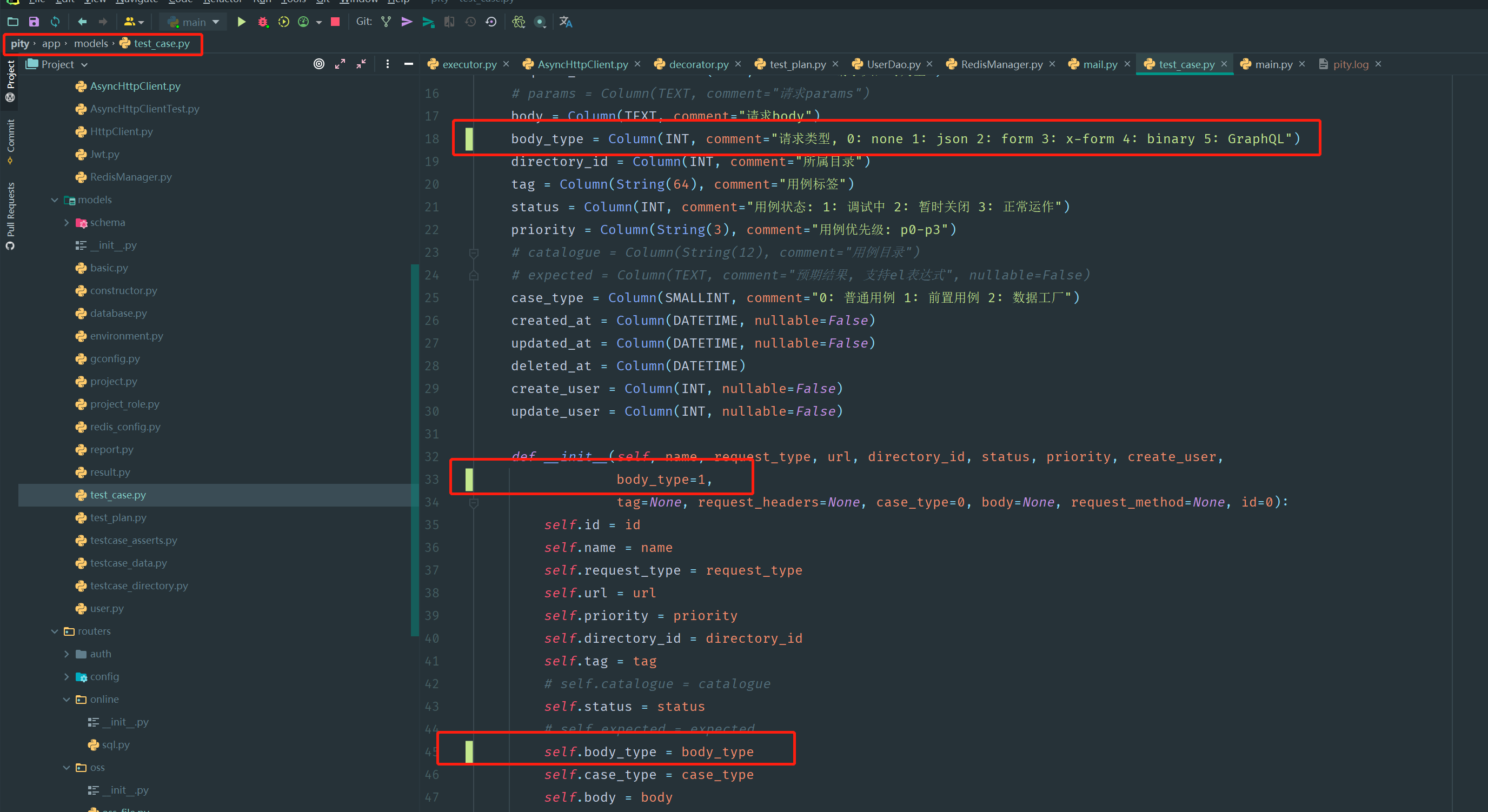Toggle the Pull Requests tool window
Screen dimensions: 1488x812
[x=10, y=215]
